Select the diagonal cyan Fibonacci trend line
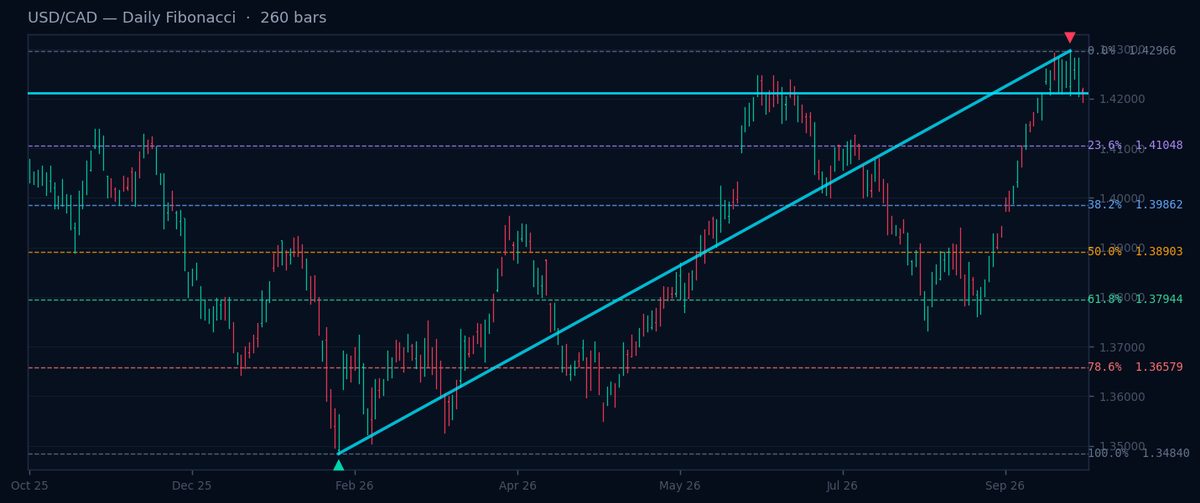The height and width of the screenshot is (503, 1200). [704, 252]
